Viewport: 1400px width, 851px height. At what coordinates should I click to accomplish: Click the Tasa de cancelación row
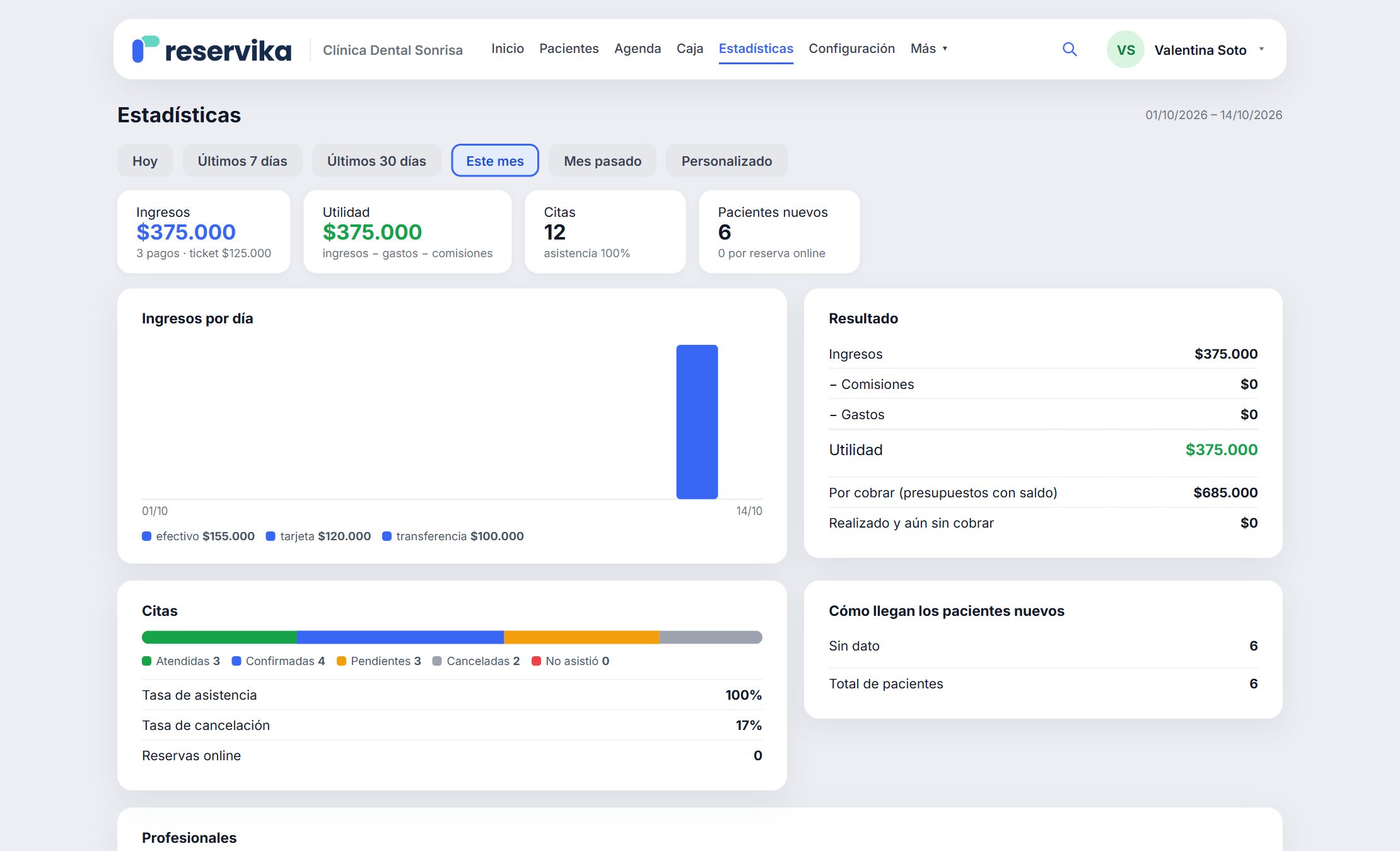452,725
